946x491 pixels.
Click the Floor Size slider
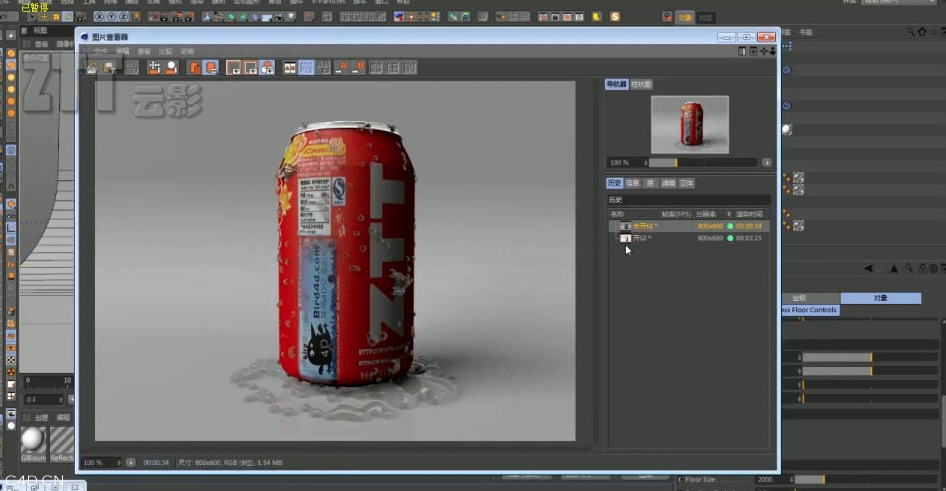864,480
